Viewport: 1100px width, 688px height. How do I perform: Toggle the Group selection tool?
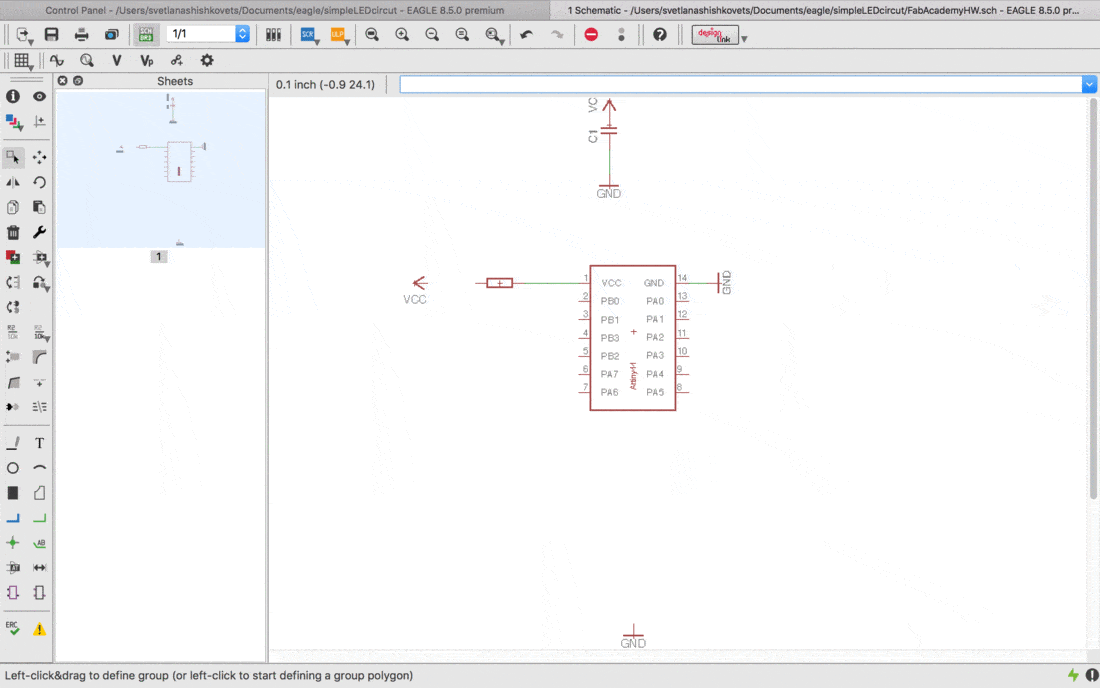(x=13, y=157)
